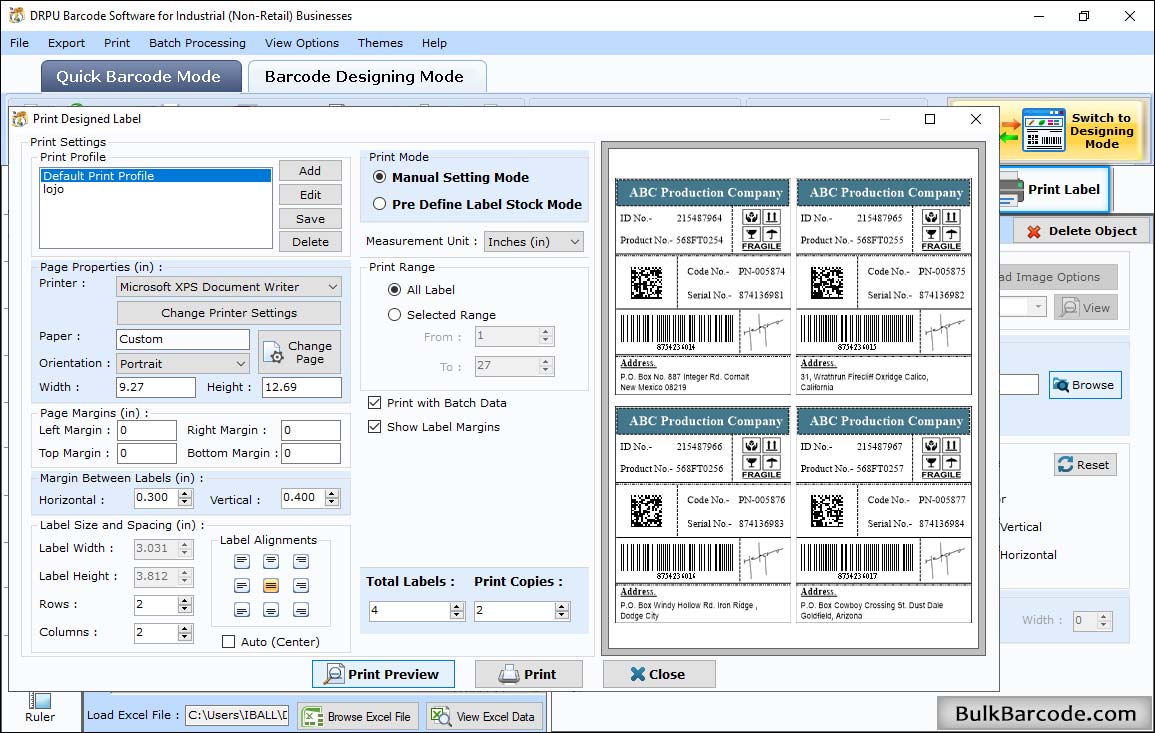
Task: Select bottom-left label alignment icon
Action: tap(242, 610)
